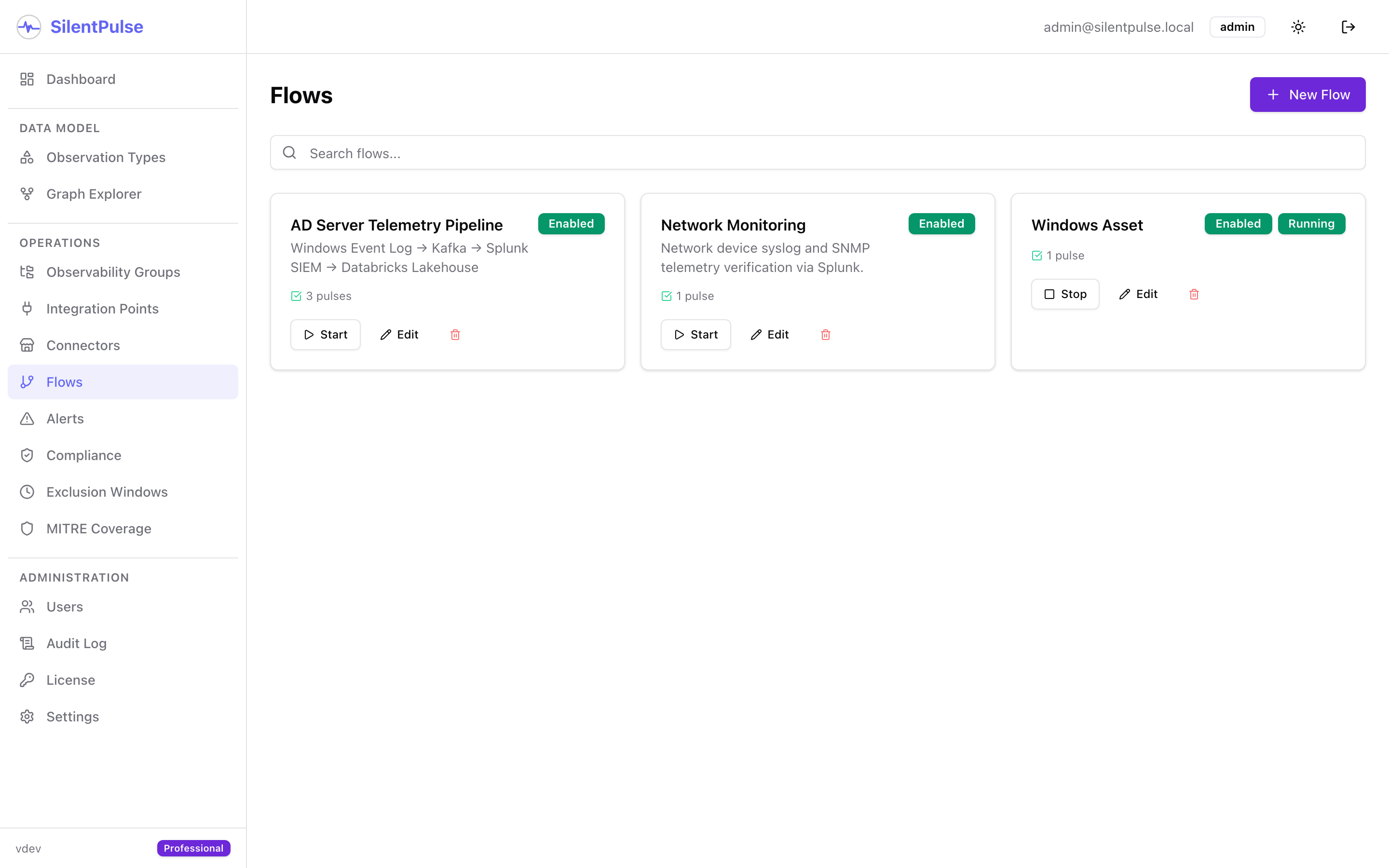The image size is (1389, 868).
Task: Click the Audit Log scroll icon
Action: [27, 644]
